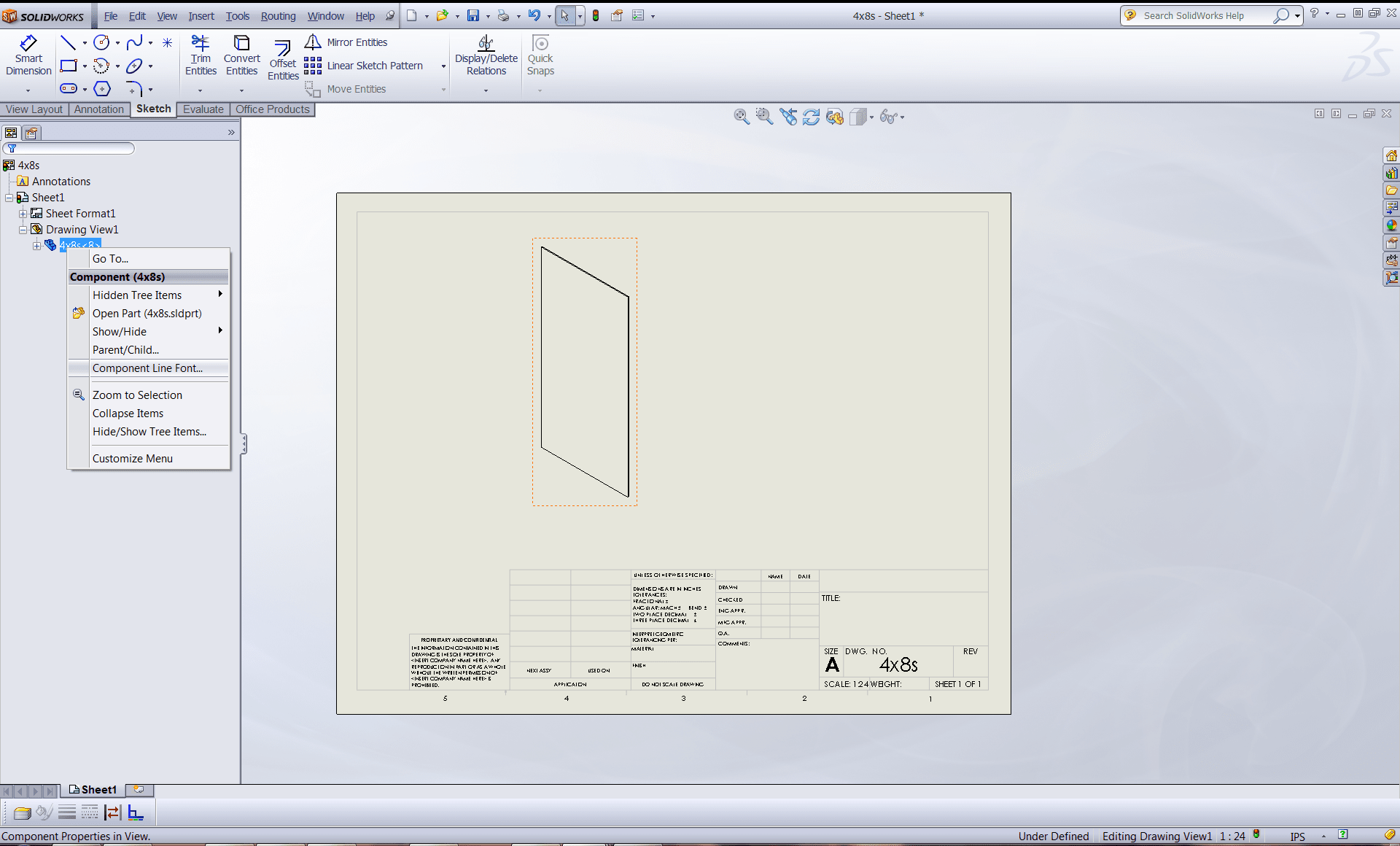The image size is (1400, 846).
Task: Click Quick Snaps
Action: (x=540, y=55)
